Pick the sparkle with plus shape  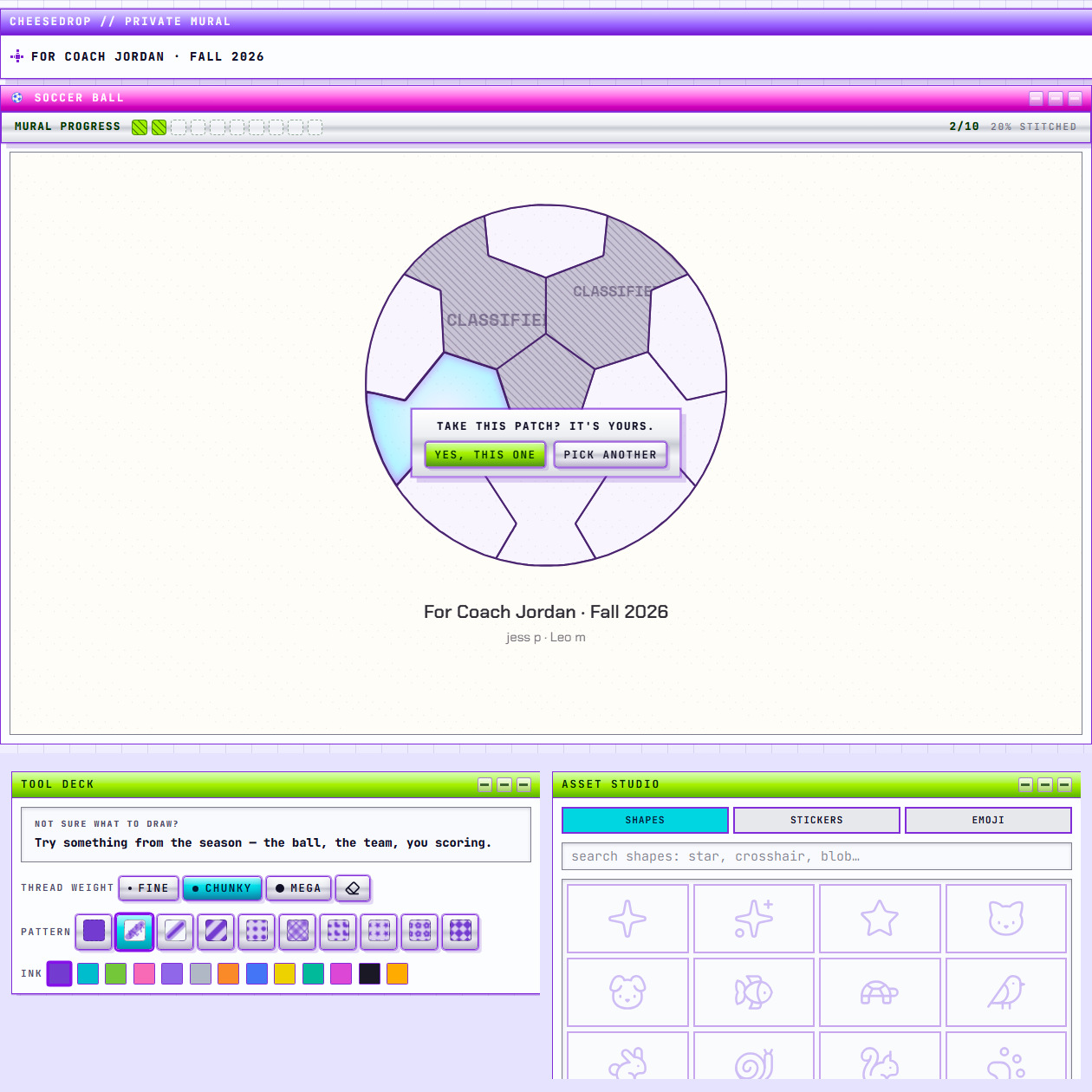point(754,919)
